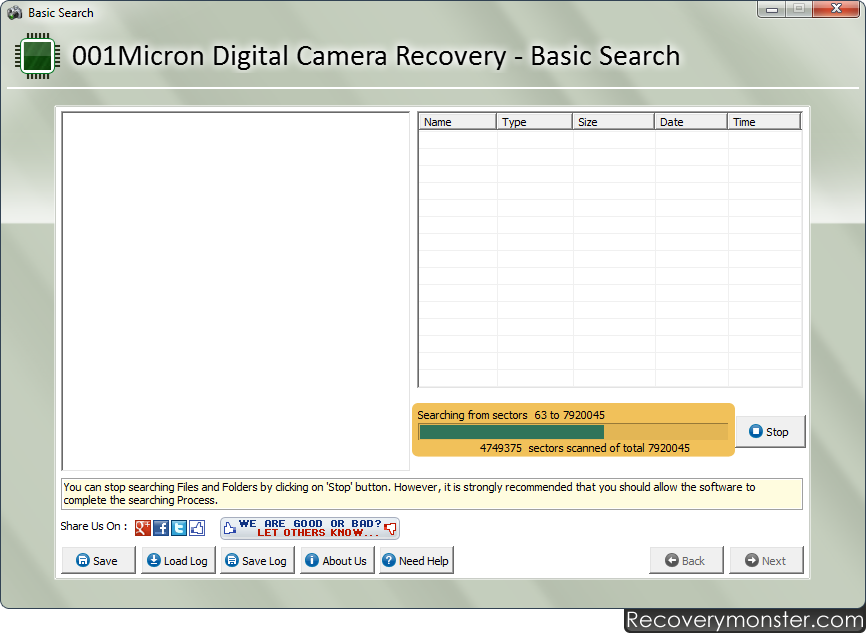Sort by Time column header
This screenshot has width=866, height=633.
click(x=764, y=122)
